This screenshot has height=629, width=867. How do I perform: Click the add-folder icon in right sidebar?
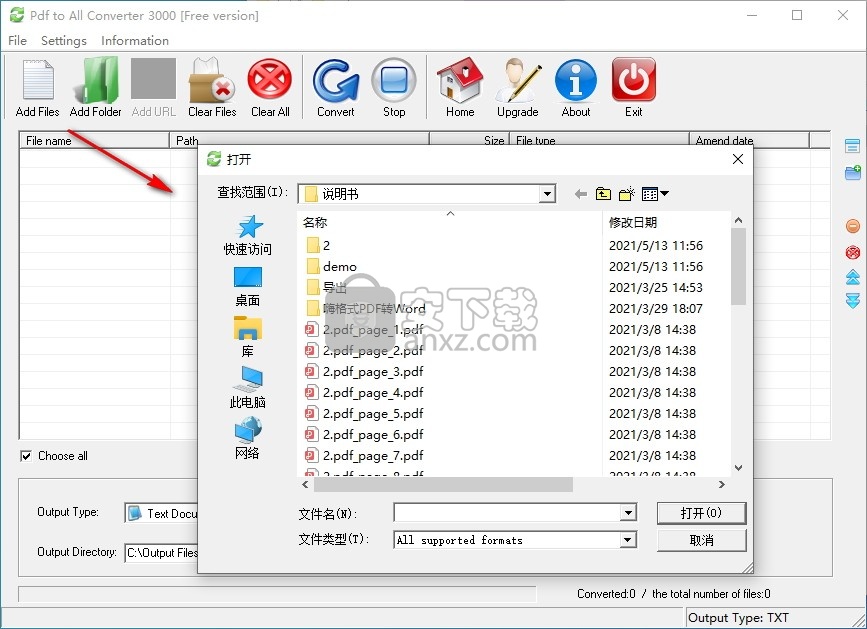pos(853,172)
